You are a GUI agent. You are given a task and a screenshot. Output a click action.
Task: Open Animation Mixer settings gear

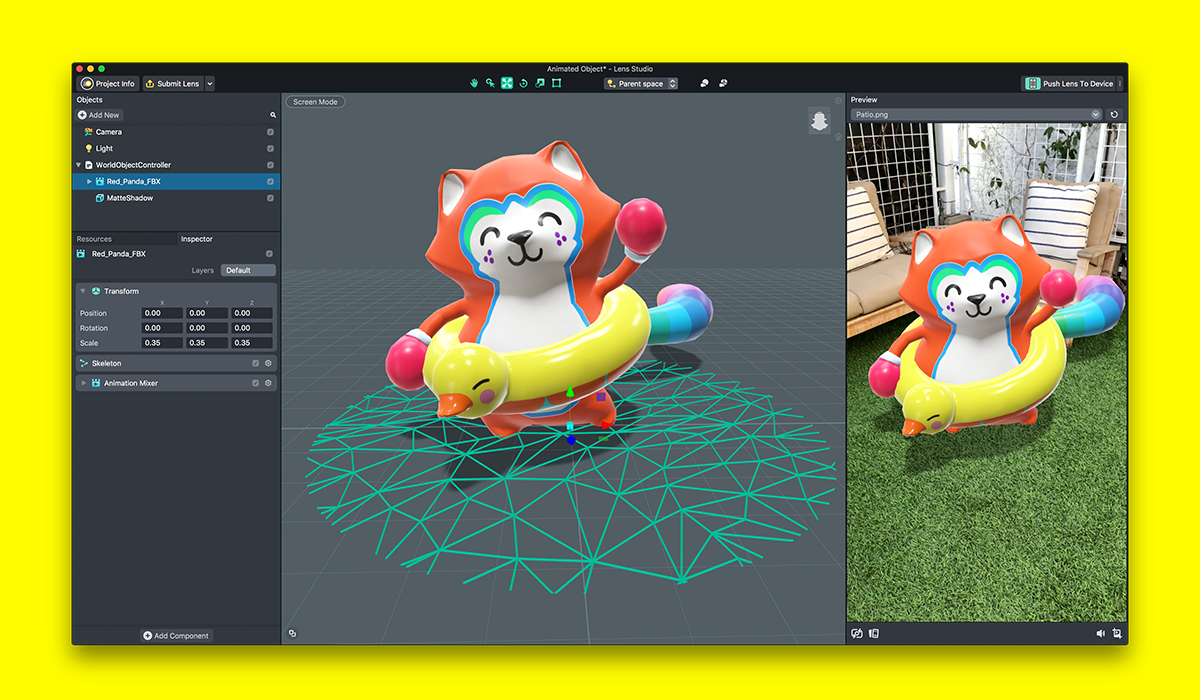[268, 383]
